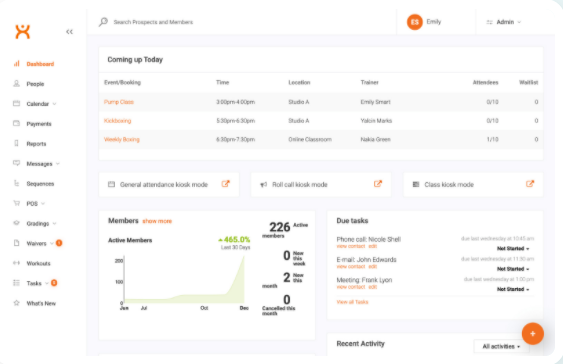This screenshot has height=364, width=563.
Task: Click the POS cart icon
Action: [x=17, y=203]
